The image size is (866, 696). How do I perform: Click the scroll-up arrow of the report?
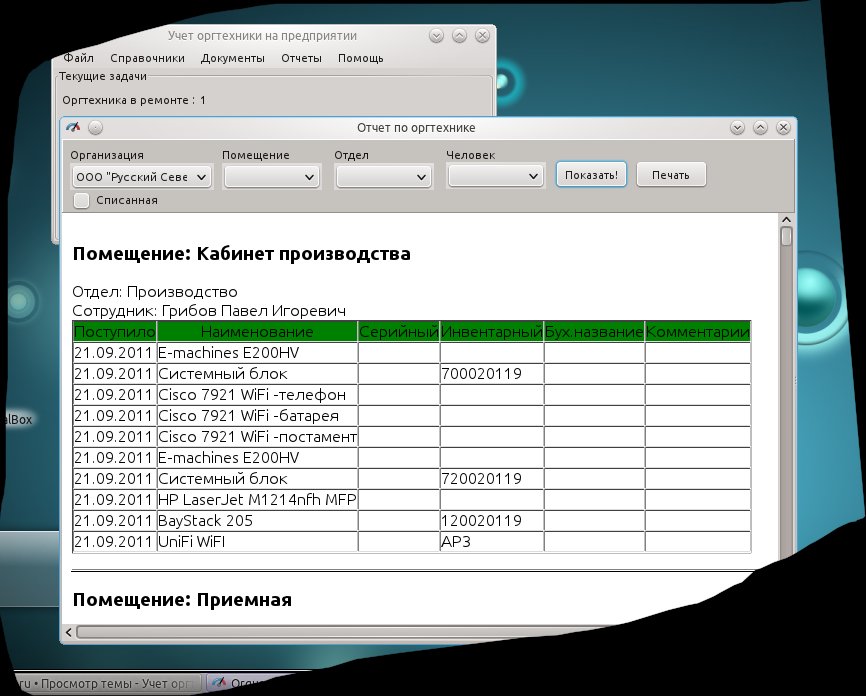(786, 219)
